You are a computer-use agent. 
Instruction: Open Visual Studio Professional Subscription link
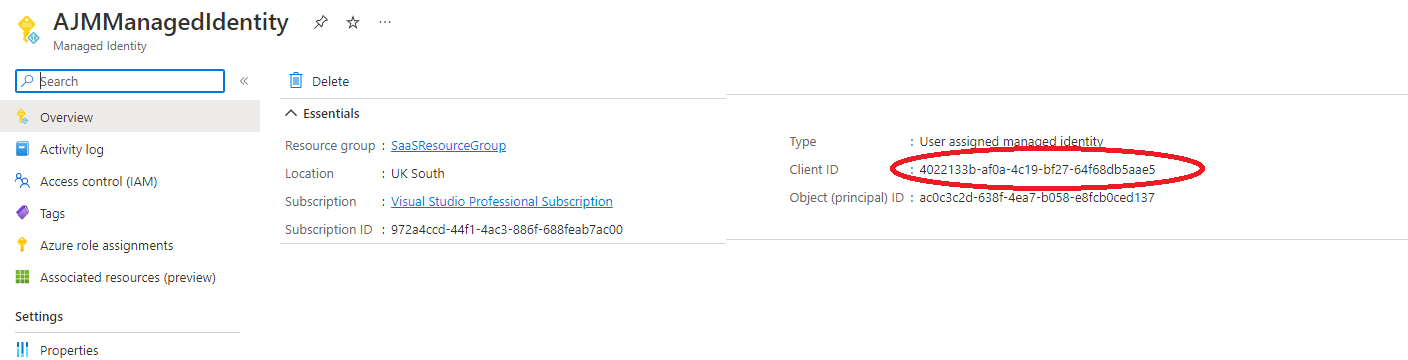[502, 201]
